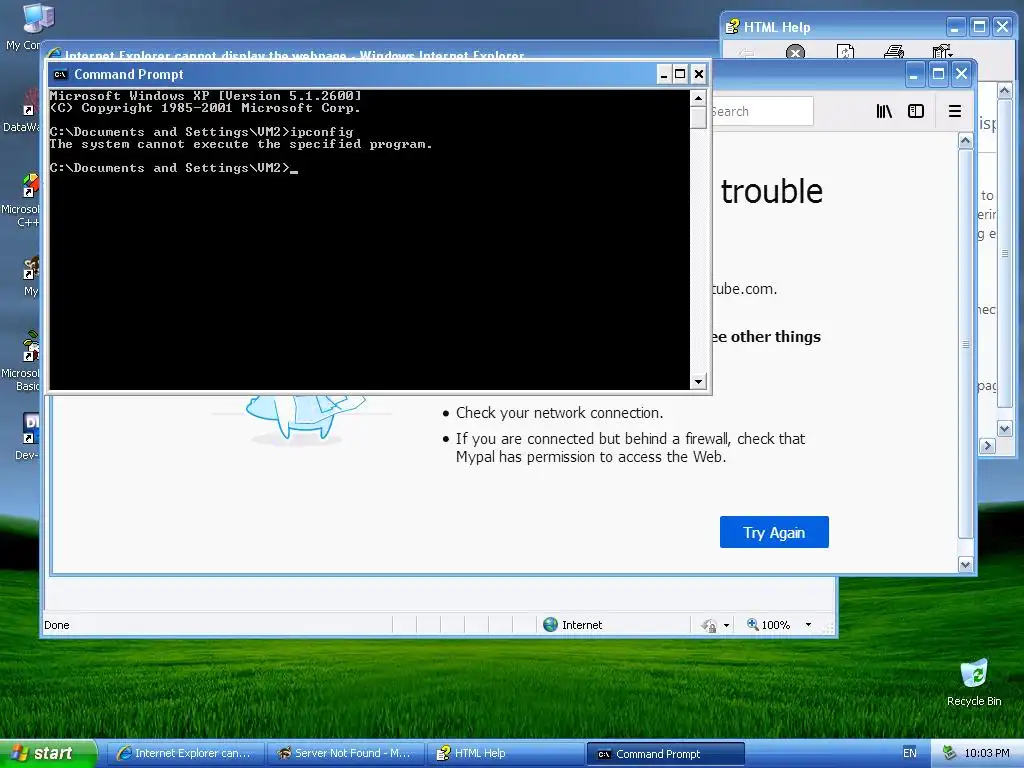Viewport: 1024px width, 768px height.
Task: Maximize the Command Prompt window
Action: click(680, 74)
